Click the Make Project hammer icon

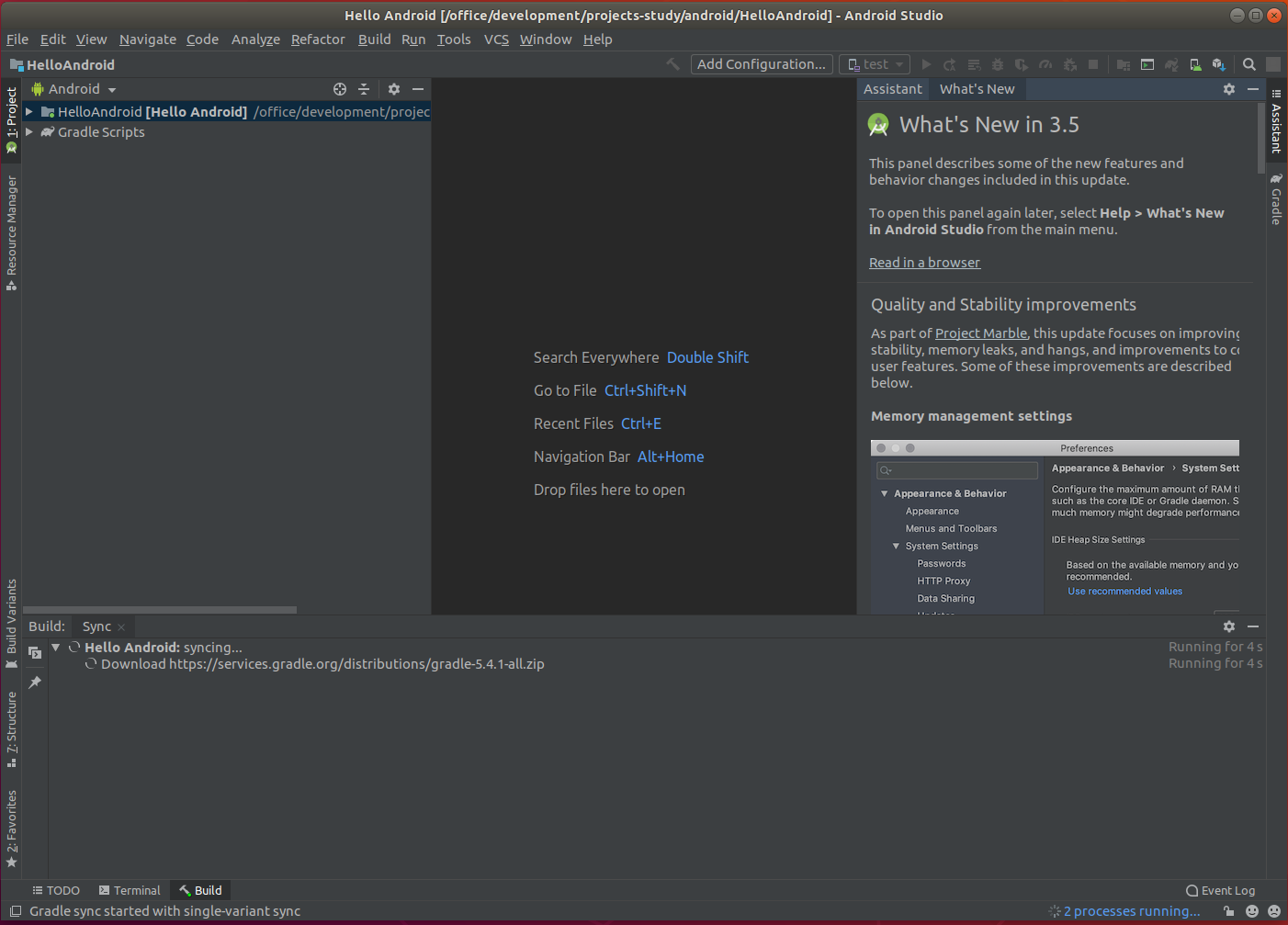(x=673, y=64)
